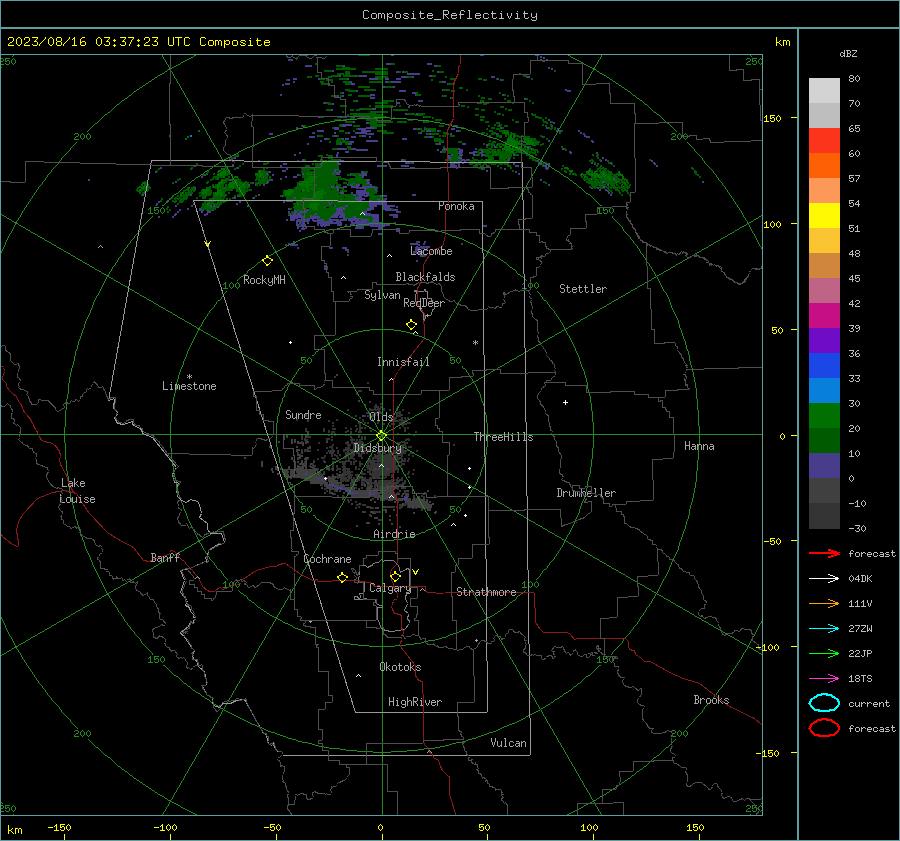Image resolution: width=900 pixels, height=841 pixels.
Task: Click the Airdrie city label
Action: [x=394, y=534]
